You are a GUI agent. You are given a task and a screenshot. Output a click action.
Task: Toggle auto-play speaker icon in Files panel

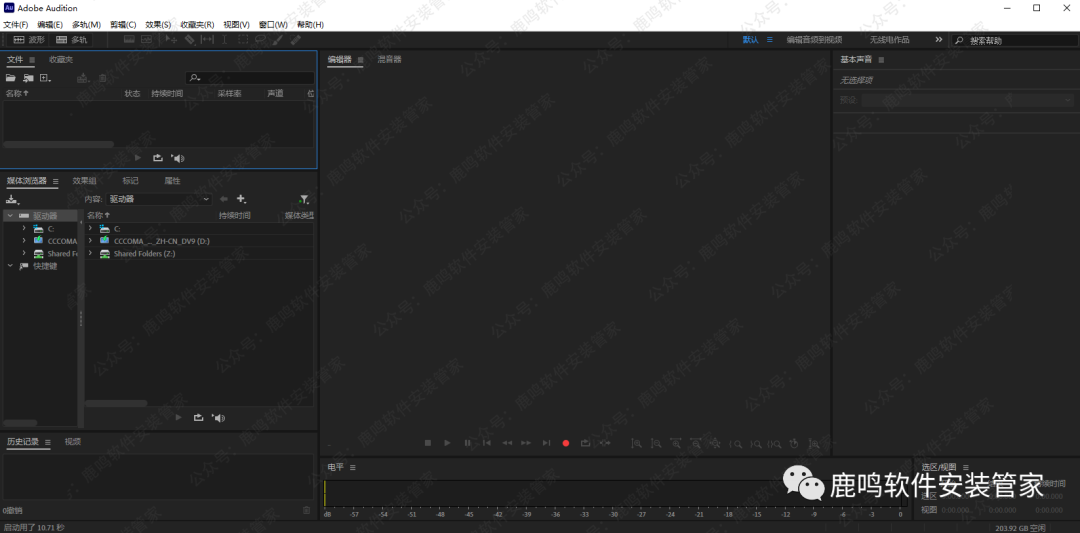point(178,158)
